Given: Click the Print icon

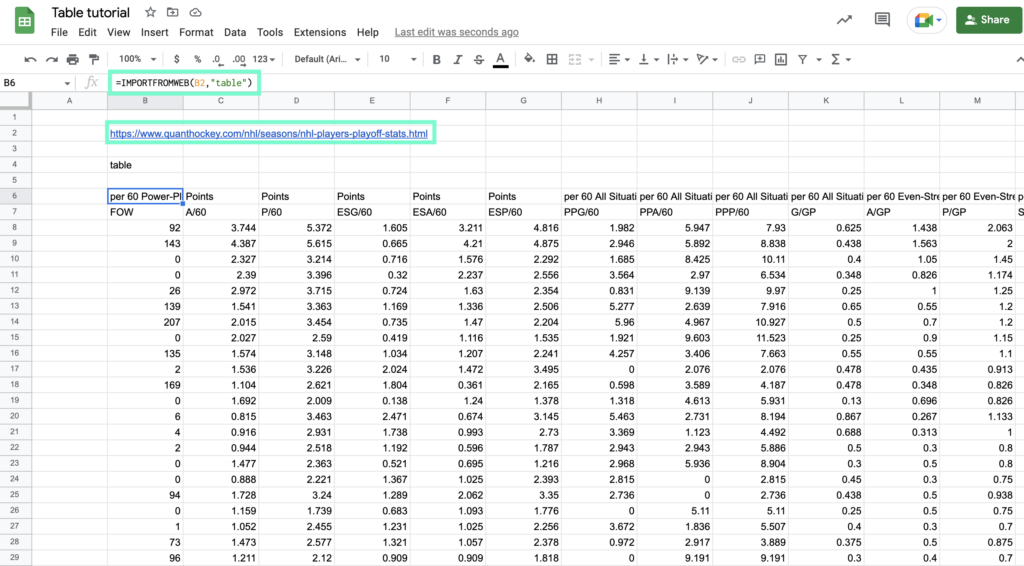Looking at the screenshot, I should coord(73,59).
